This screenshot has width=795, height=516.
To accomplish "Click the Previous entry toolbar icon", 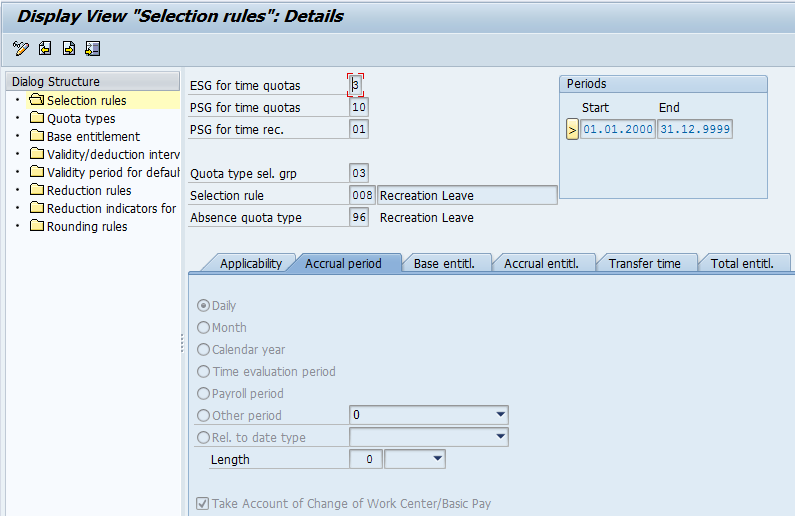I will point(45,48).
